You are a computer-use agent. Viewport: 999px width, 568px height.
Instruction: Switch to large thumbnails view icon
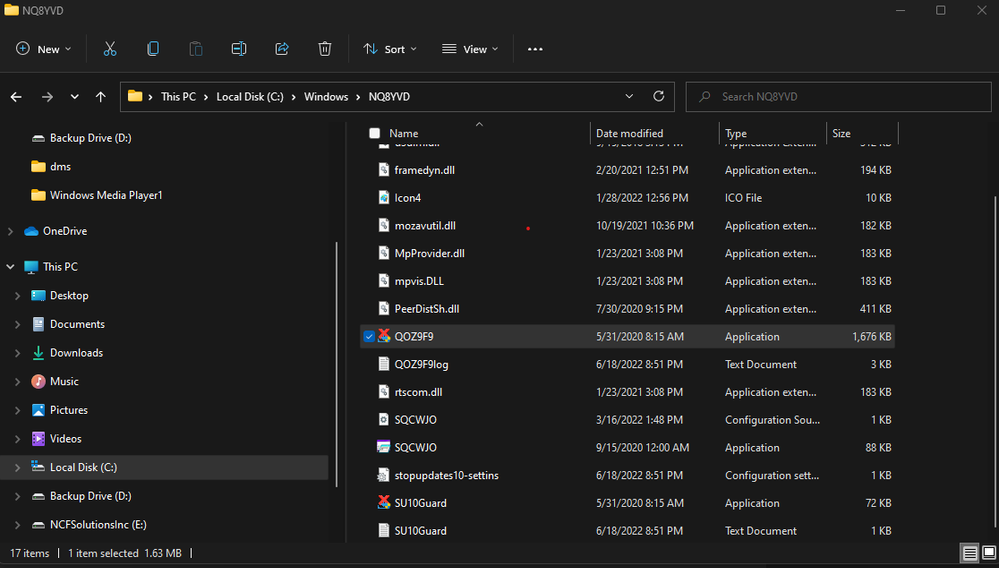point(988,553)
